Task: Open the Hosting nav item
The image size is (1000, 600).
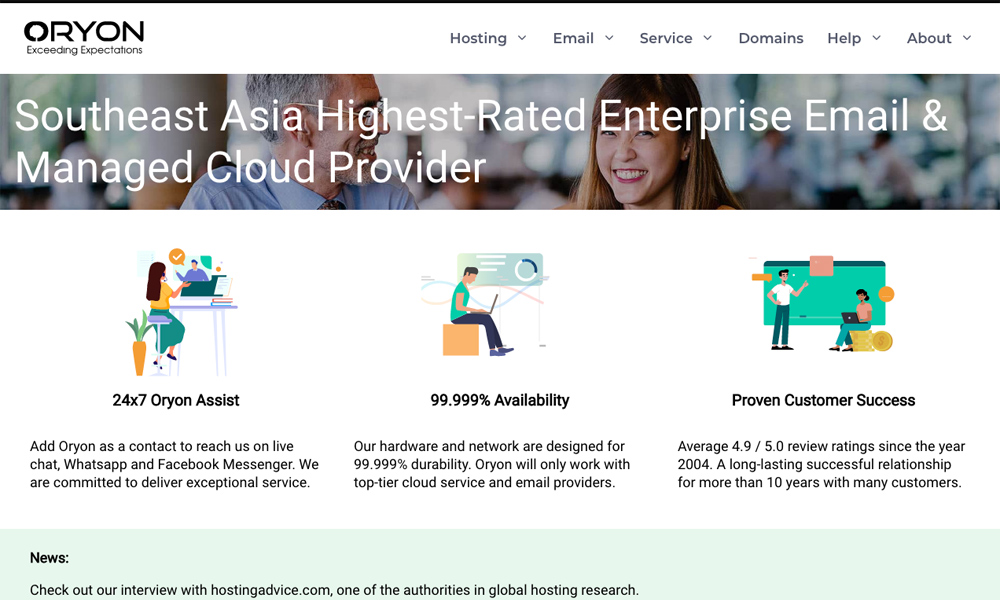Action: click(x=478, y=38)
